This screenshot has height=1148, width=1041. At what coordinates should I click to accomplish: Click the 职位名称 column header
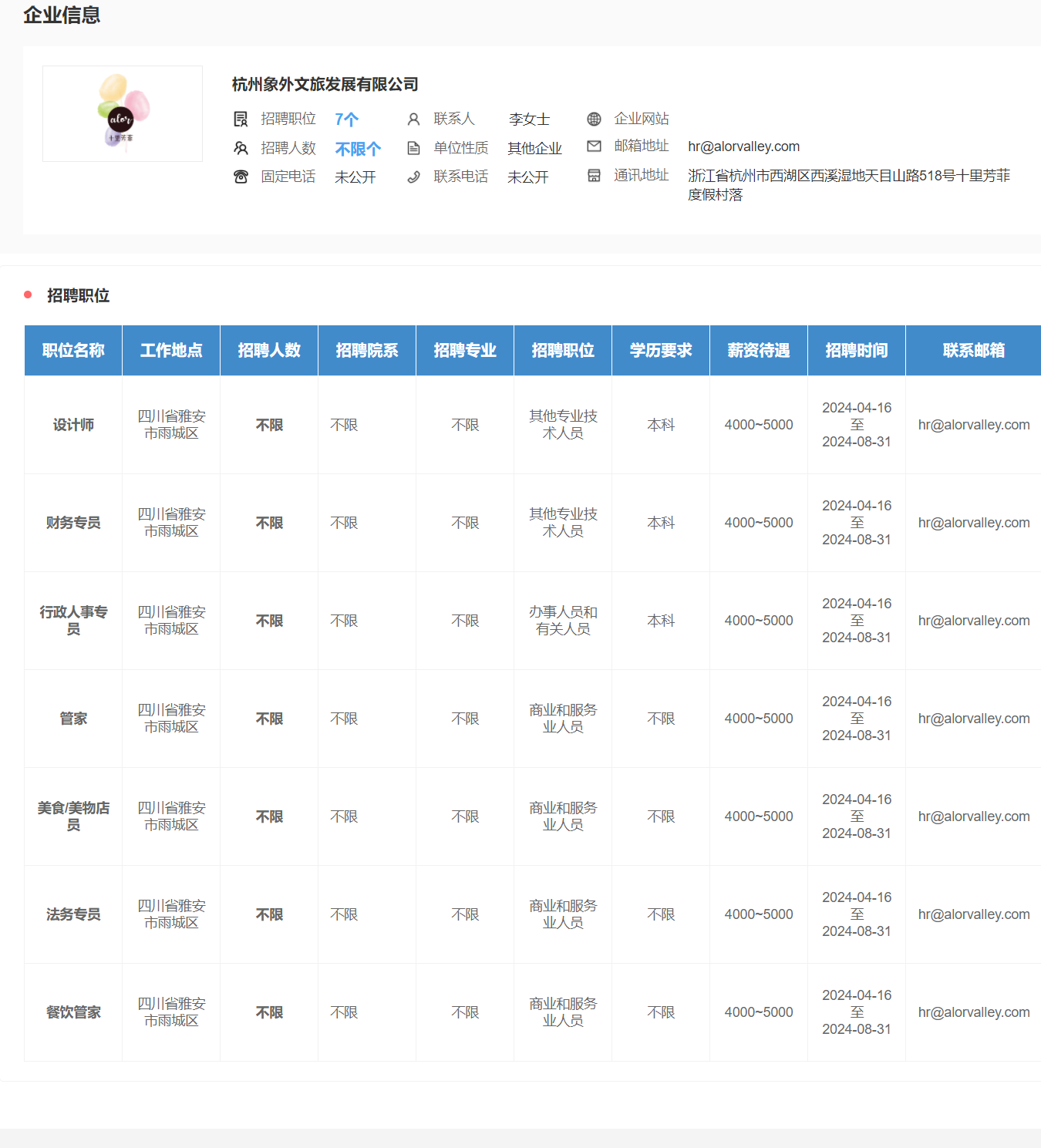pyautogui.click(x=73, y=350)
